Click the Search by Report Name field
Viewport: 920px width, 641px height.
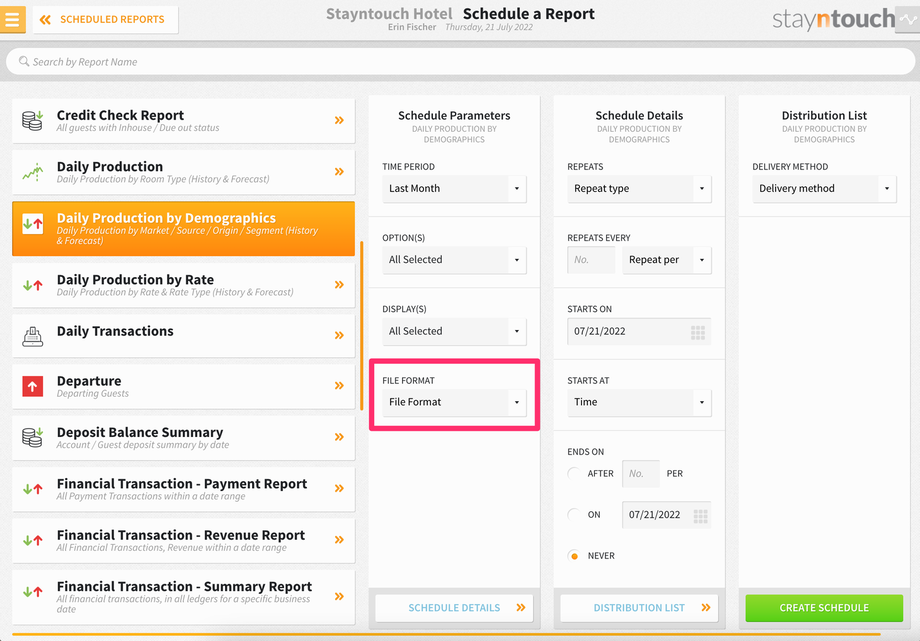point(460,61)
